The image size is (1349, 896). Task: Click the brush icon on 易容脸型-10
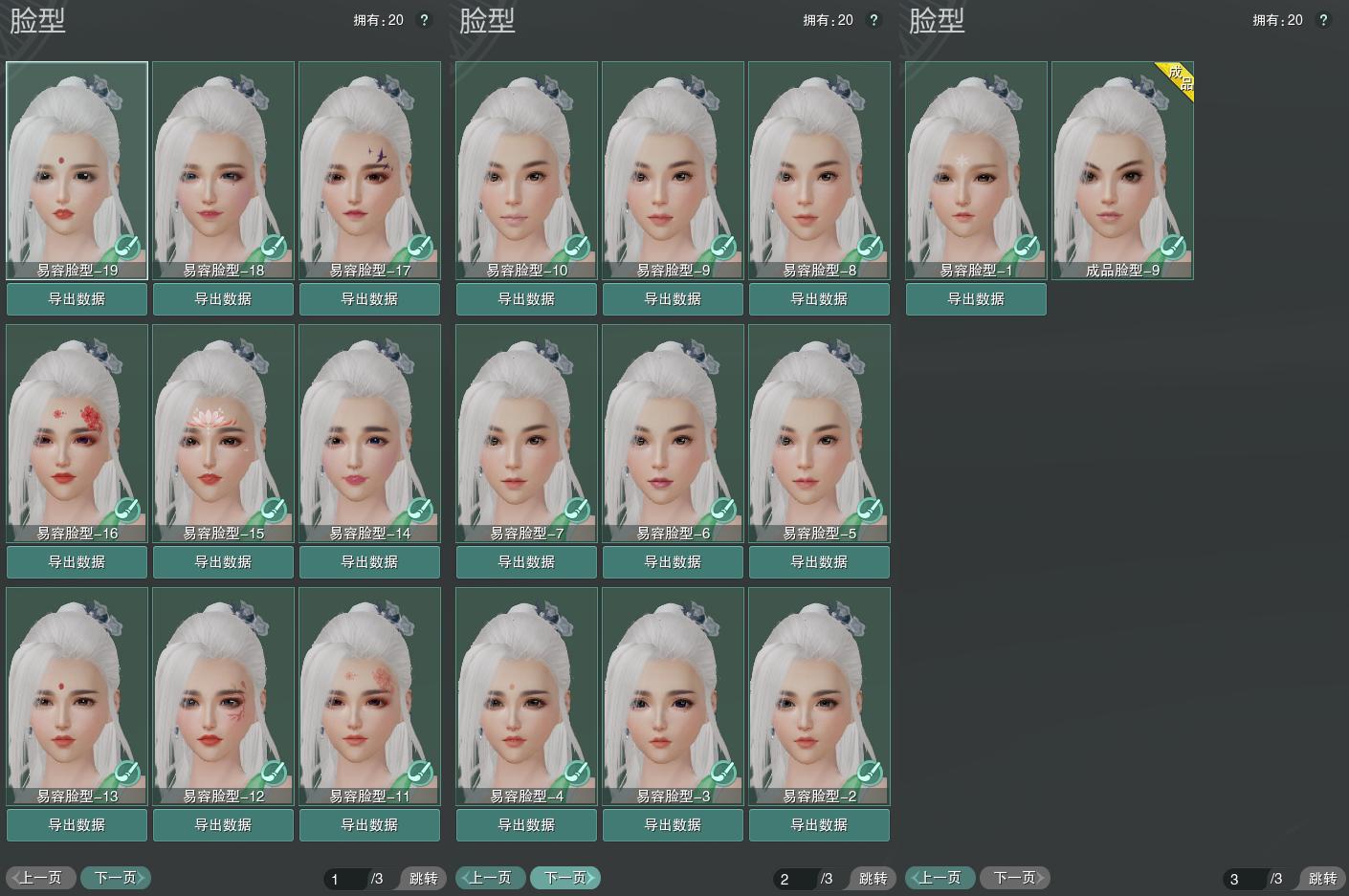(x=577, y=248)
